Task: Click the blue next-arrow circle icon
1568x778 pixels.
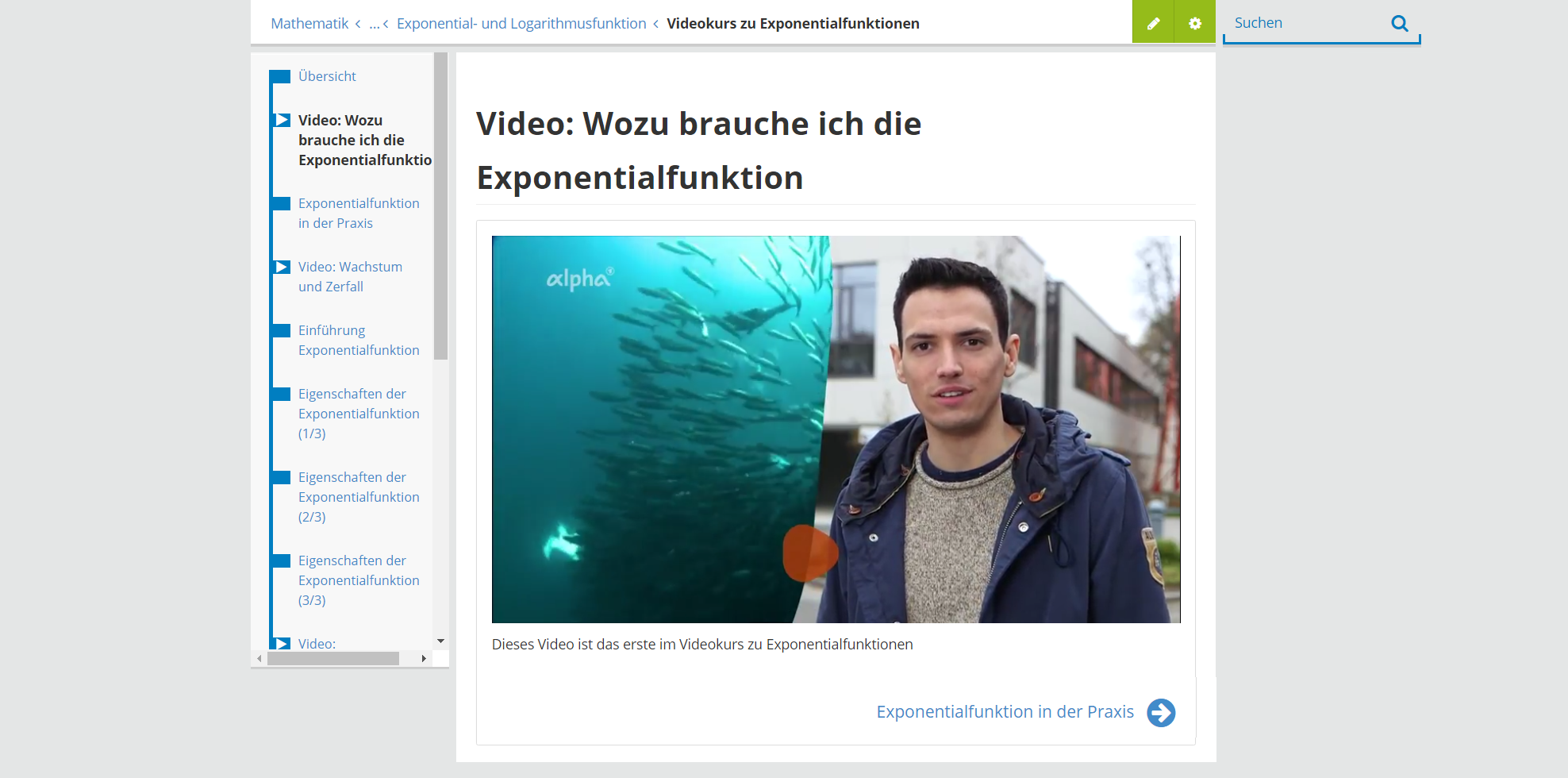Action: coord(1161,712)
